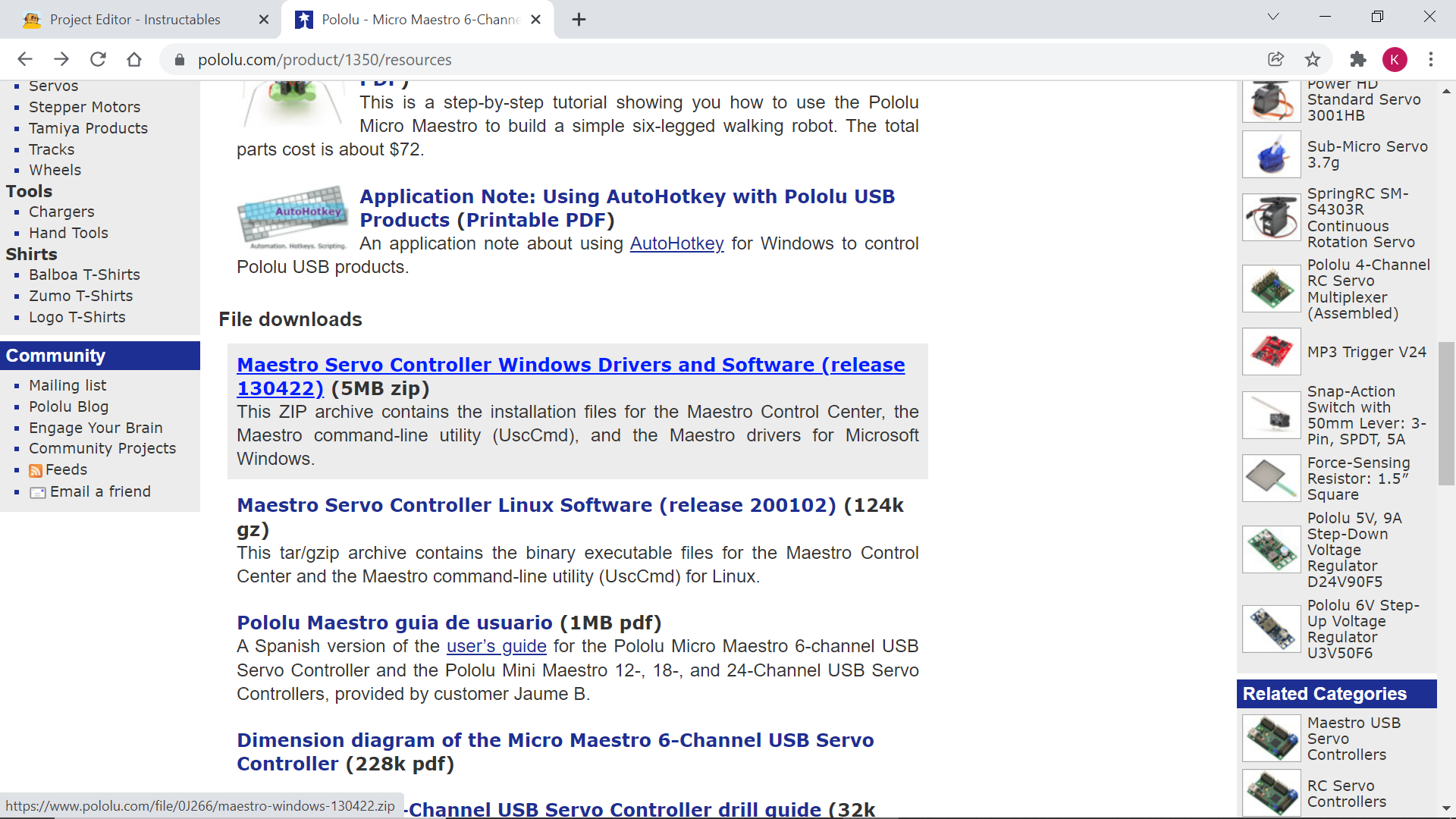
Task: Open Snap-Action Switch thumbnail image
Action: tap(1272, 416)
